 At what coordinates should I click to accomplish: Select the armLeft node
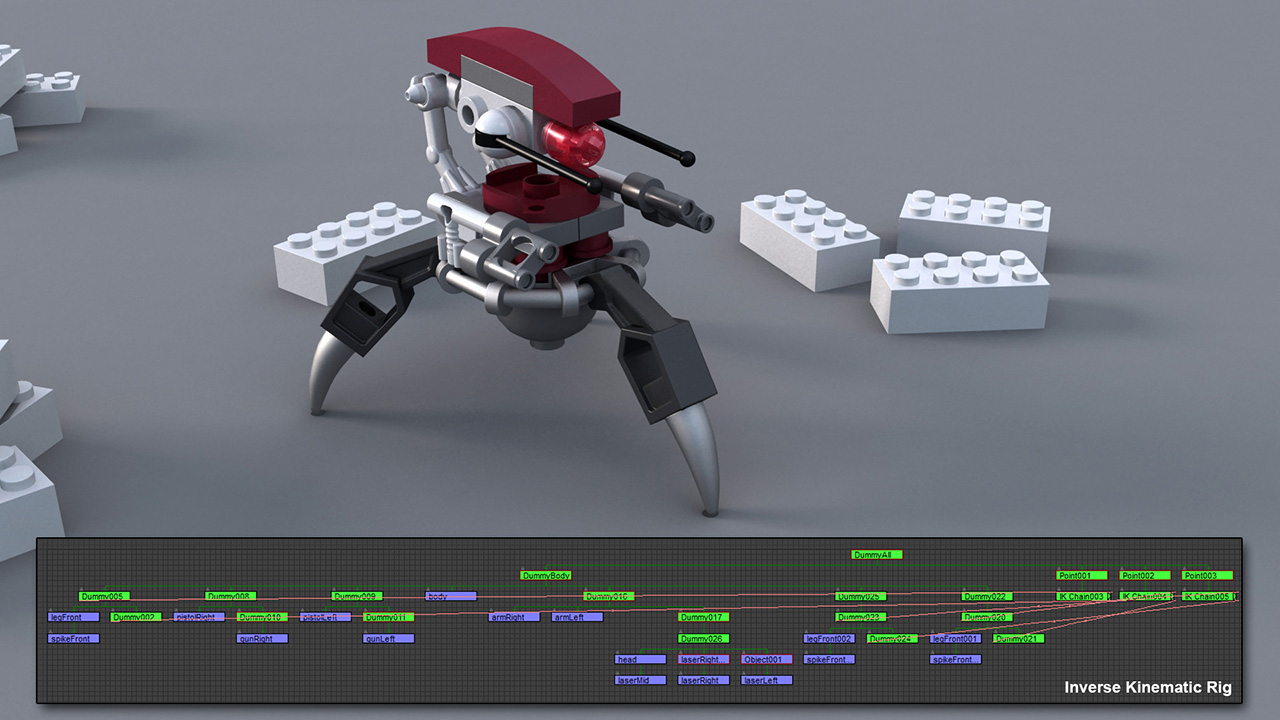point(577,618)
